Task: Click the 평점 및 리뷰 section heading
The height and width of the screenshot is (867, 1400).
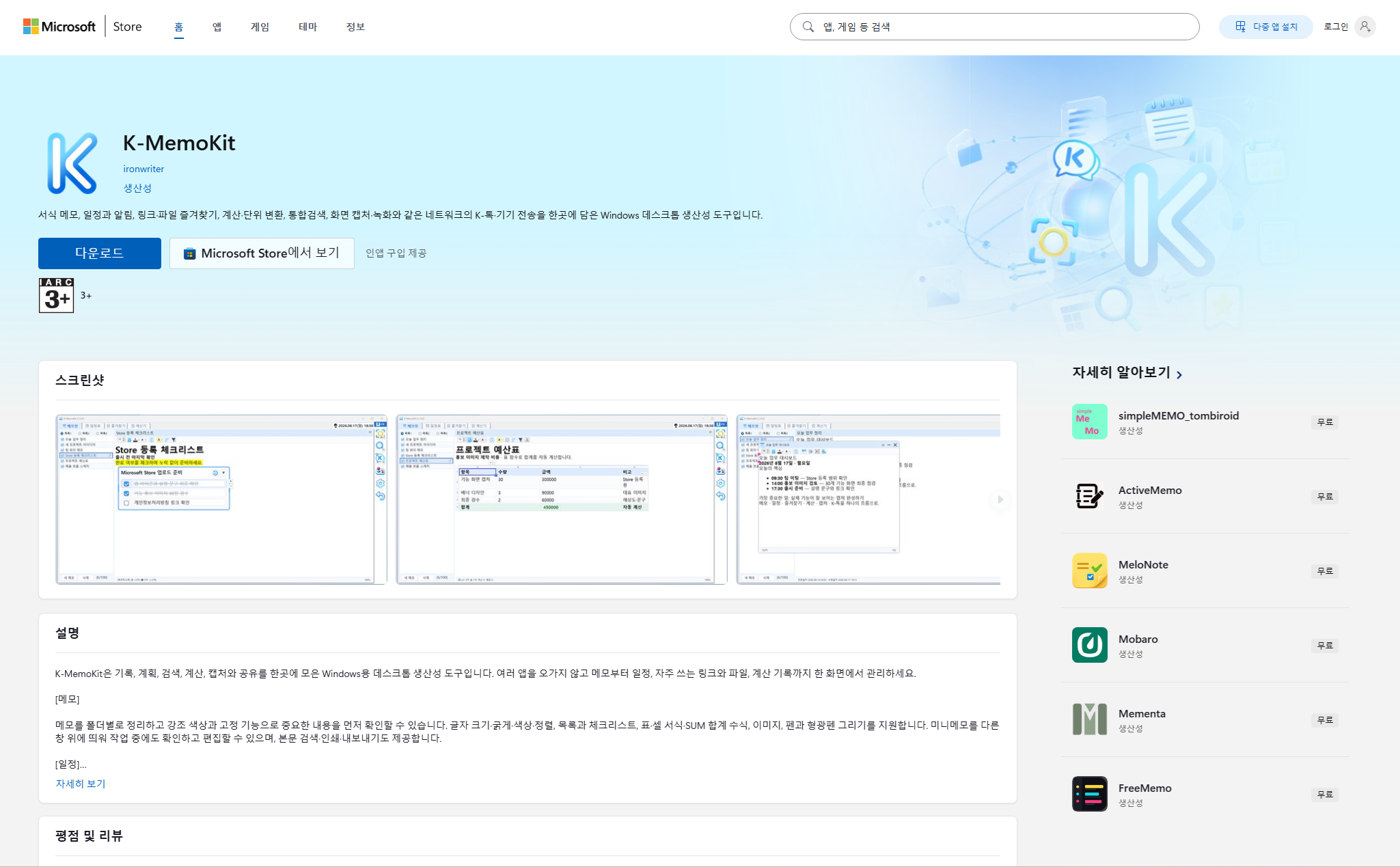Action: 89,836
